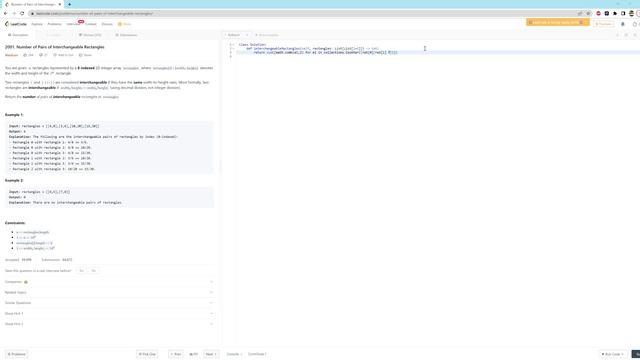Answer Yes to interview question prompt
640x360 pixels.
[x=82, y=271]
